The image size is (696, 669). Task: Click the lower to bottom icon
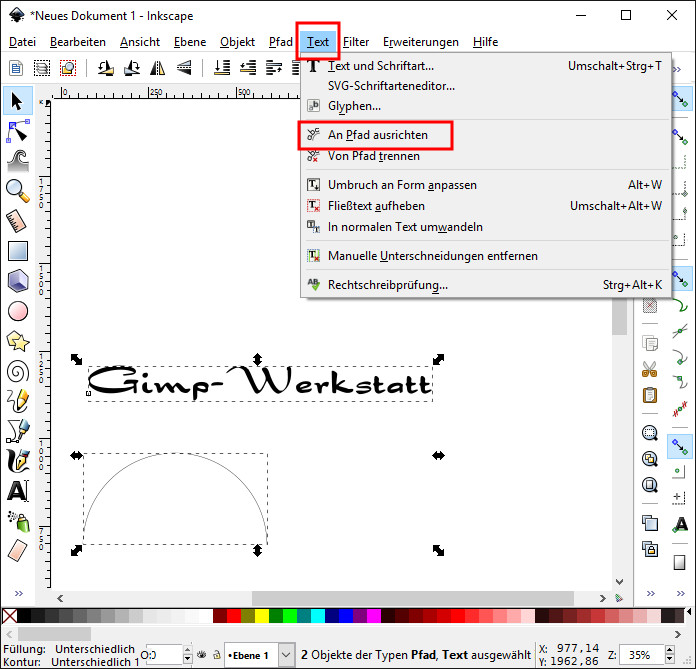click(222, 68)
